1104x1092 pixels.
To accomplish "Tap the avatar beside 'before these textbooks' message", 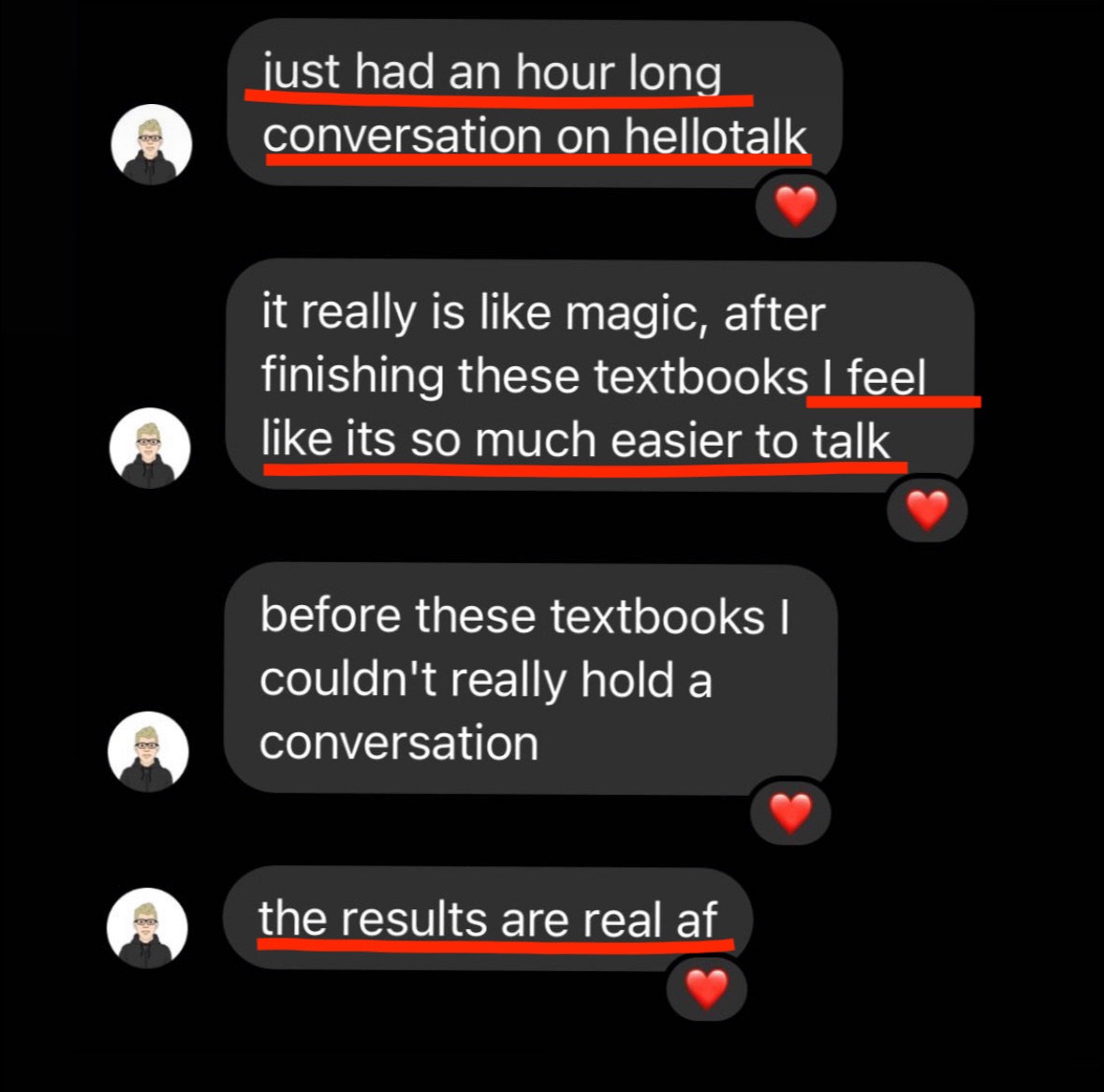I will tap(148, 751).
